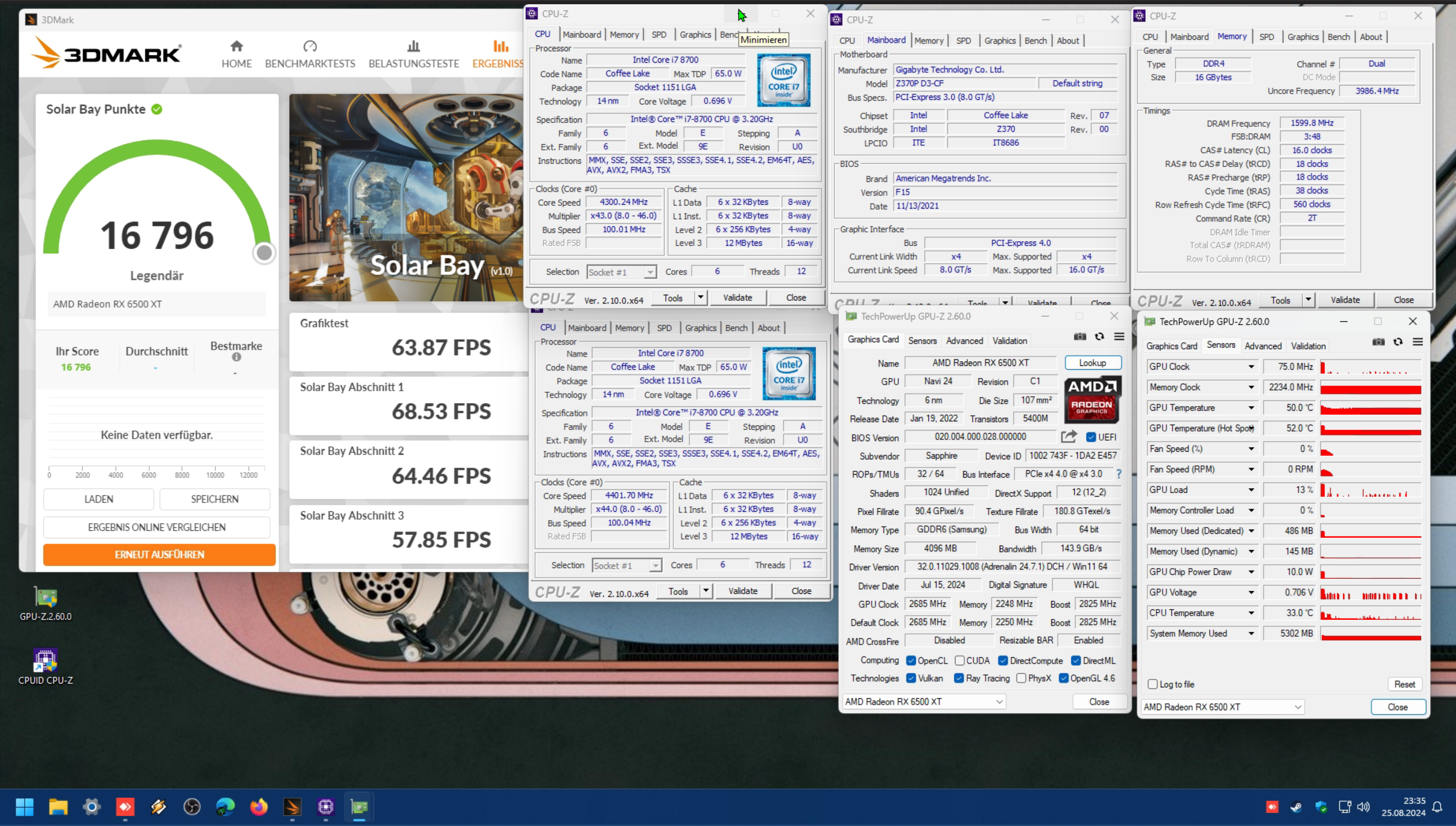Click the Solar Bay preview image
1456x826 pixels.
[x=406, y=198]
